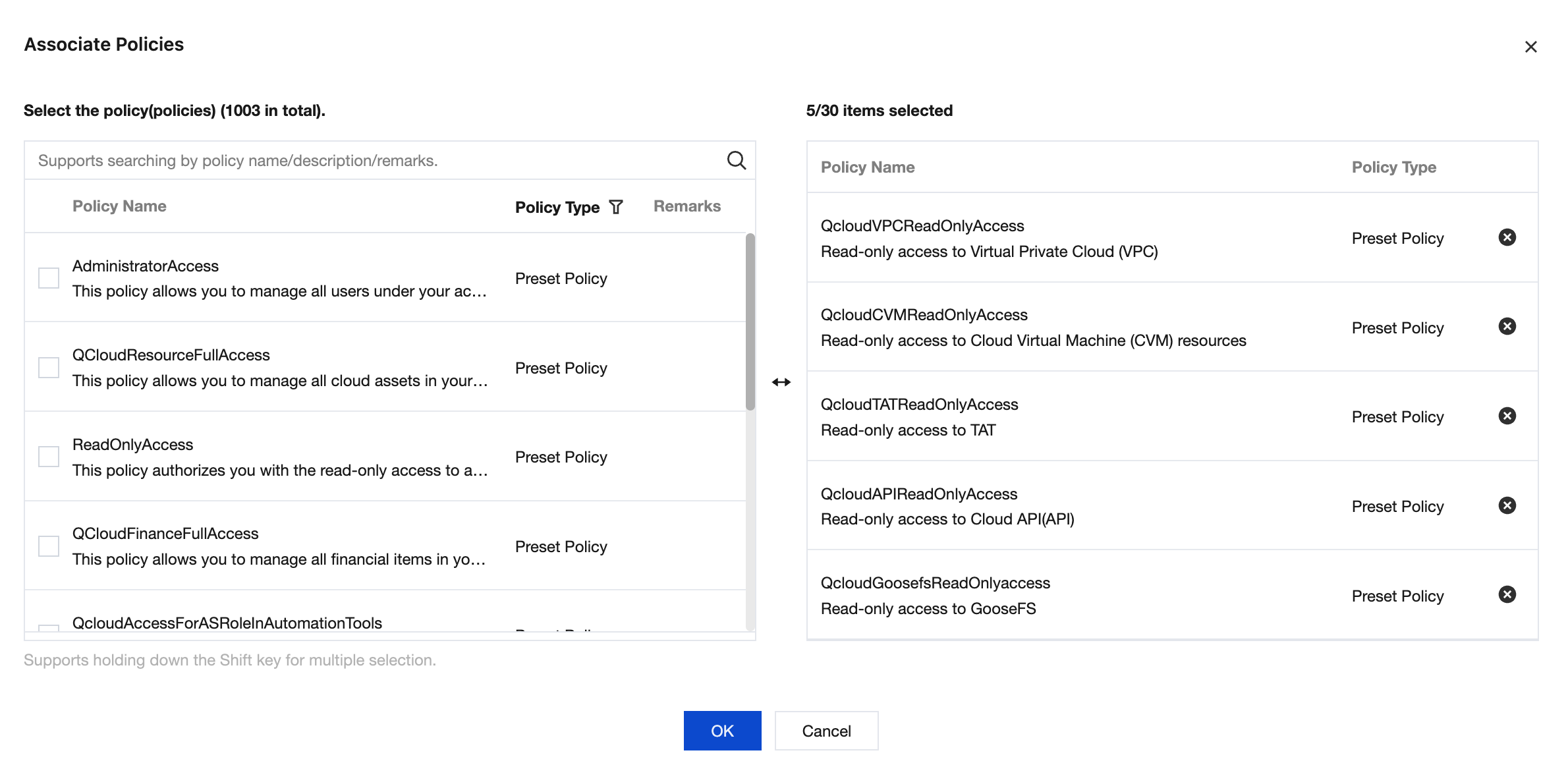Click the Policy Type column header
Screen dimensions: 1568x763
(x=557, y=207)
